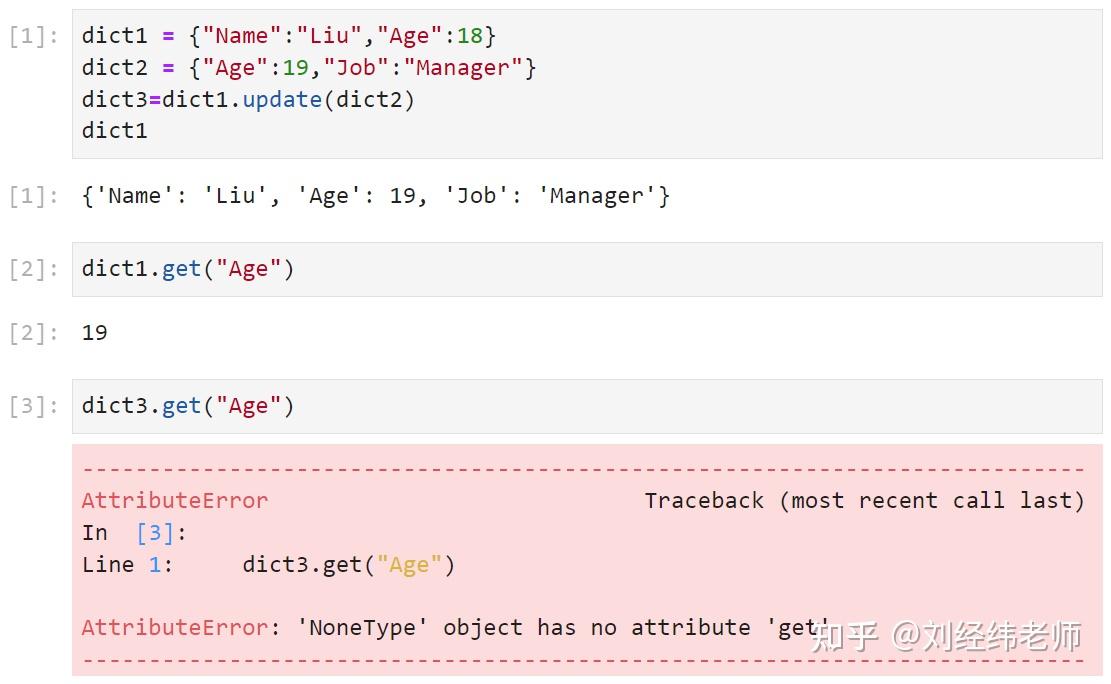This screenshot has width=1111, height=684.
Task: Click the In [3] reference in traceback
Action: (134, 532)
